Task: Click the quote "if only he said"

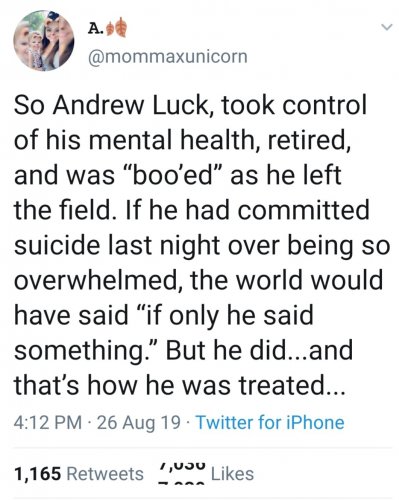Action: [224, 315]
